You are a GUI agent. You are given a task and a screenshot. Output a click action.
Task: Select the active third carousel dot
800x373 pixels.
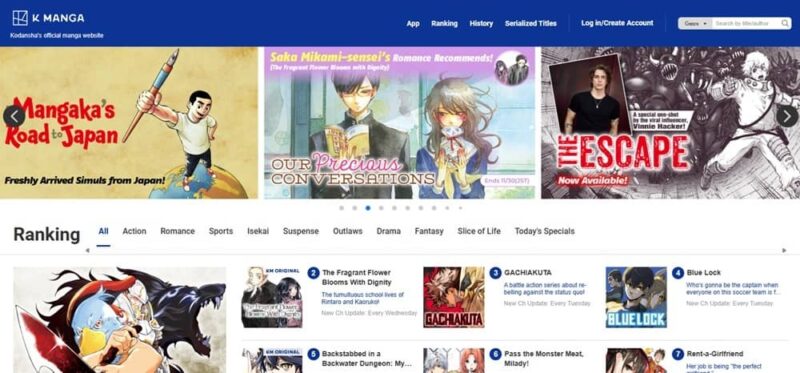click(368, 208)
